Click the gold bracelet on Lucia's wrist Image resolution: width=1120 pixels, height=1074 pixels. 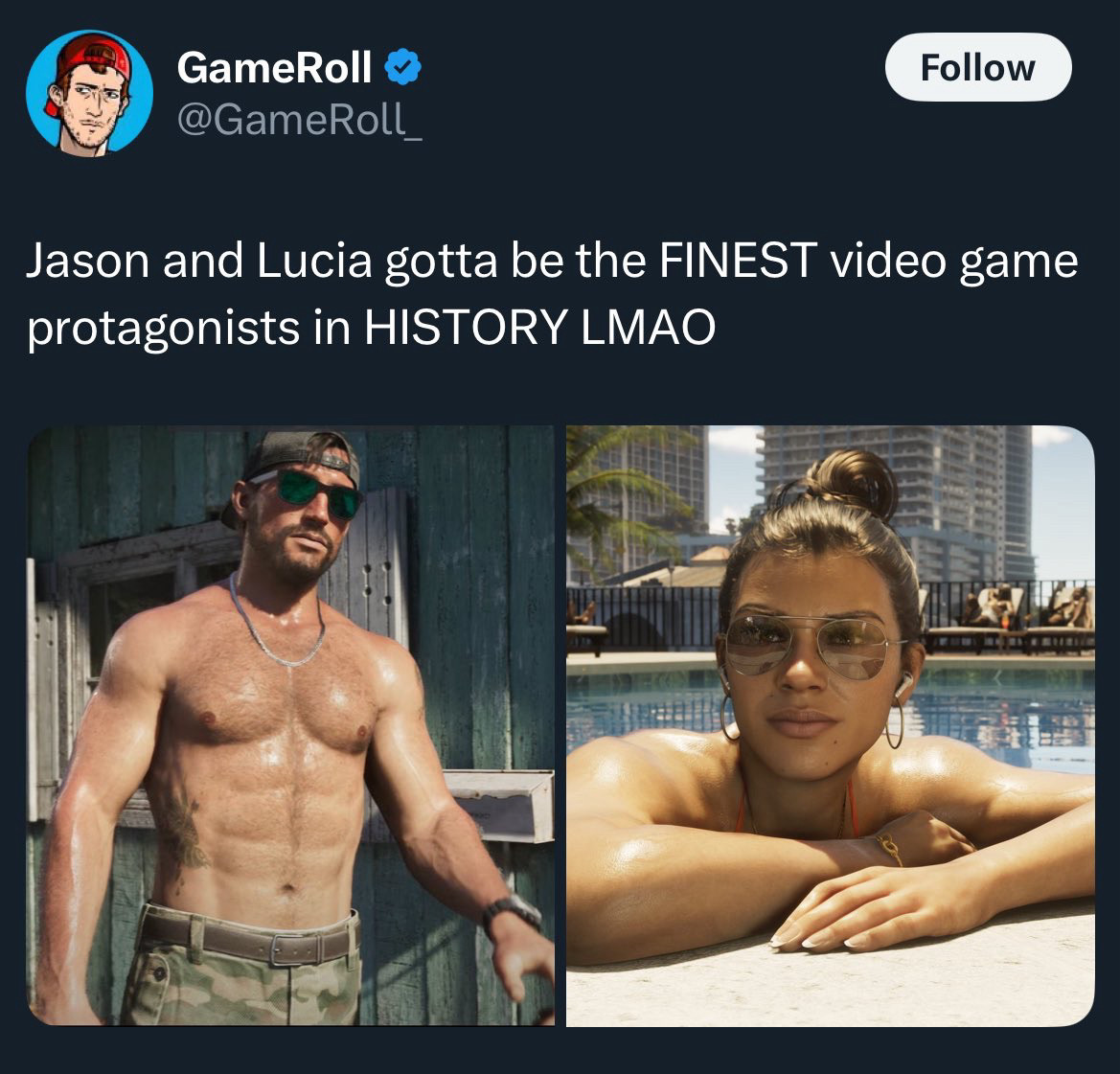[890, 848]
